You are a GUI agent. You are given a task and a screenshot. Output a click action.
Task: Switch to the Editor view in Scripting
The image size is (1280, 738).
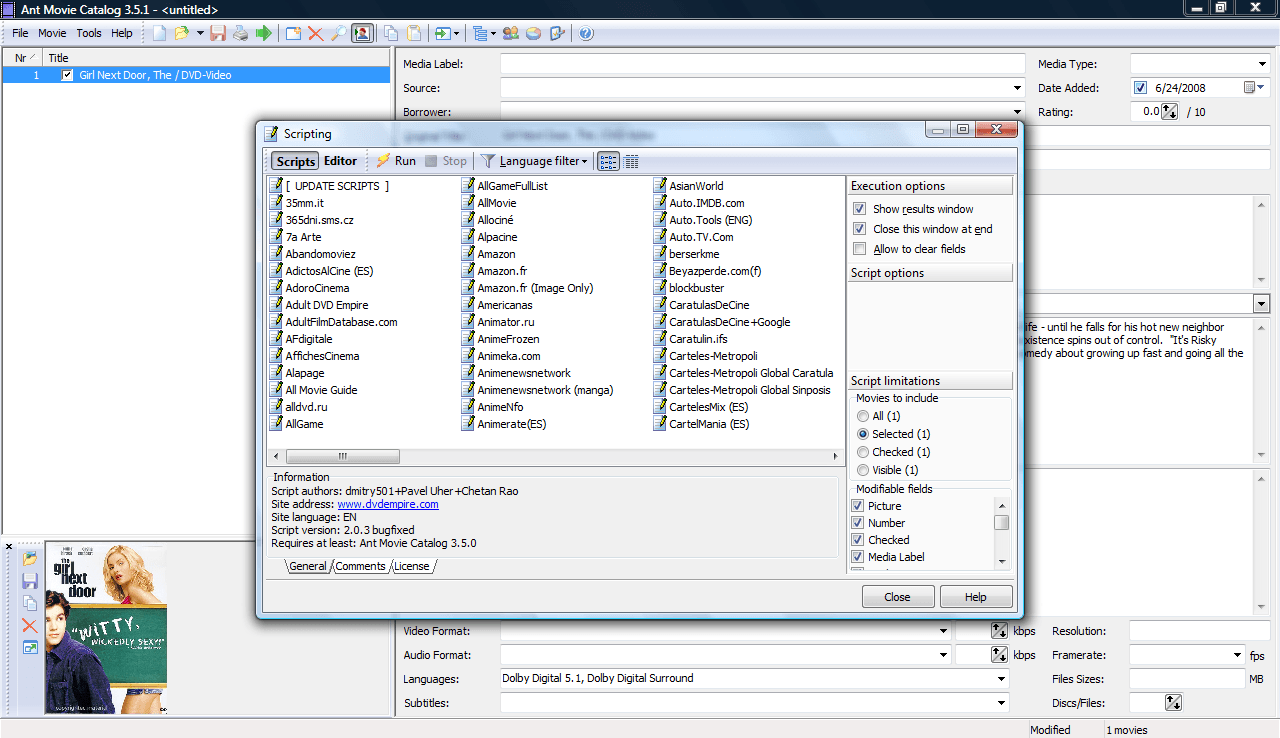point(340,161)
